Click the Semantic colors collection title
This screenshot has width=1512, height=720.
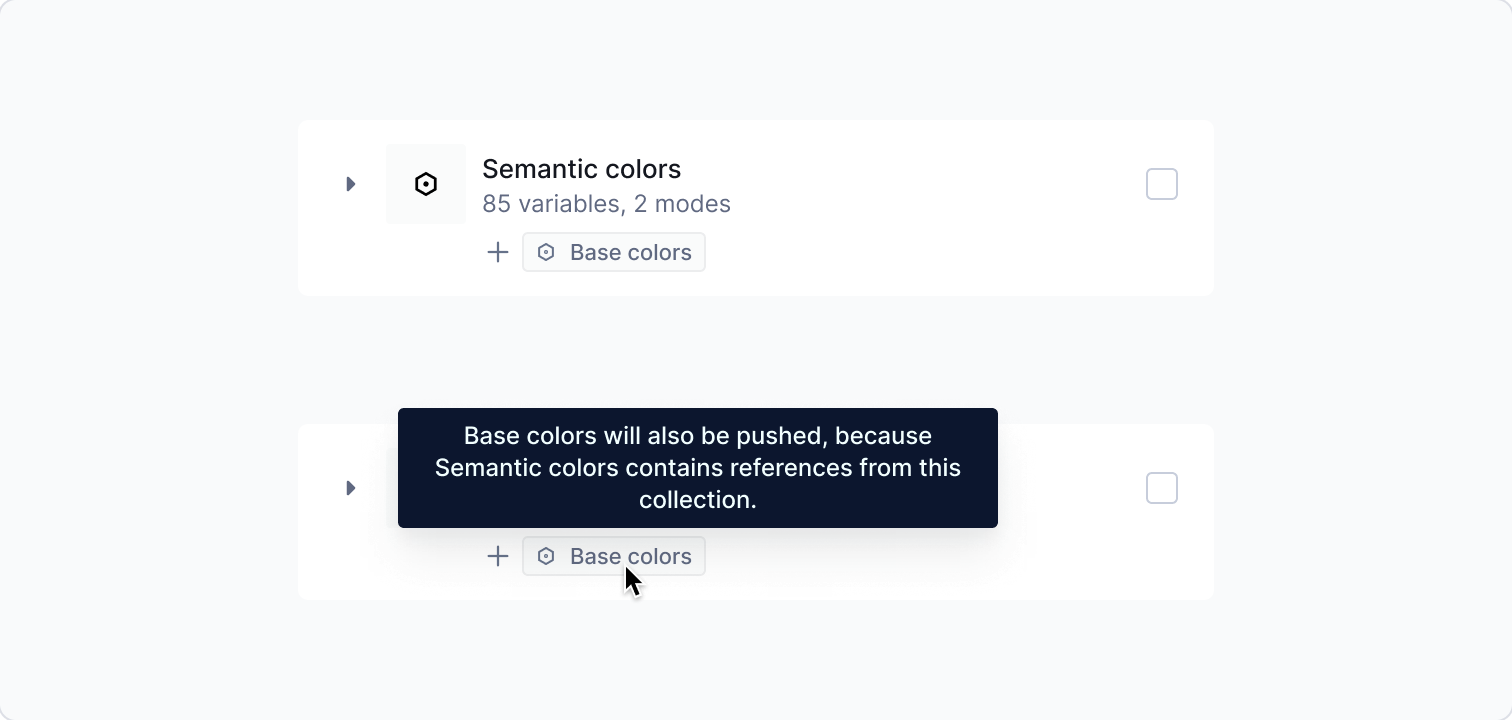tap(581, 169)
